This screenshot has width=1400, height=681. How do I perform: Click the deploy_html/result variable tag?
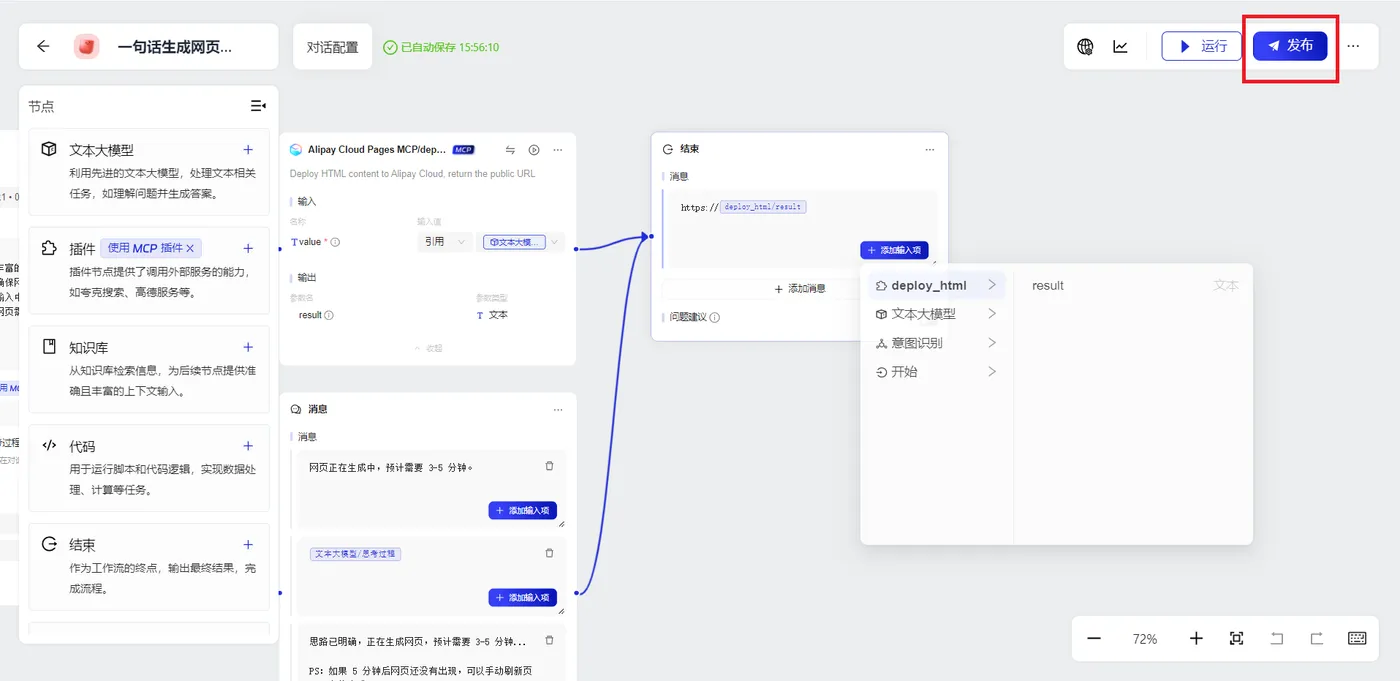click(x=763, y=207)
